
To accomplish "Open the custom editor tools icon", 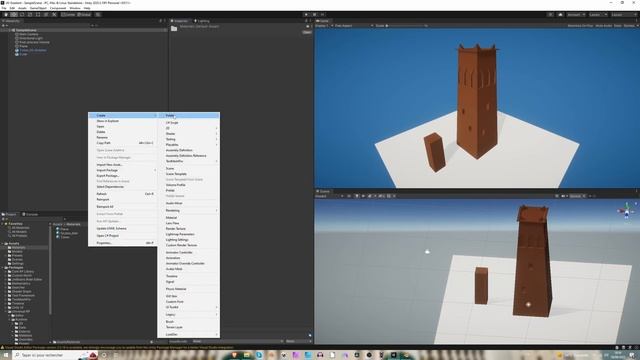I will point(54,14).
